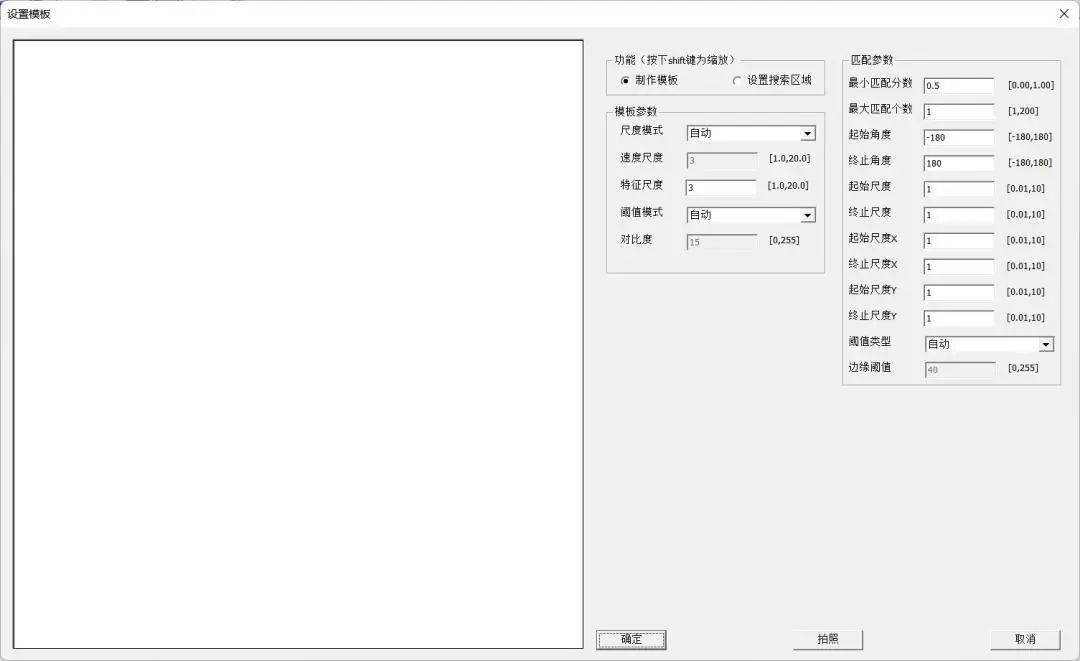Focus the 终止尺度 text box

(x=958, y=215)
